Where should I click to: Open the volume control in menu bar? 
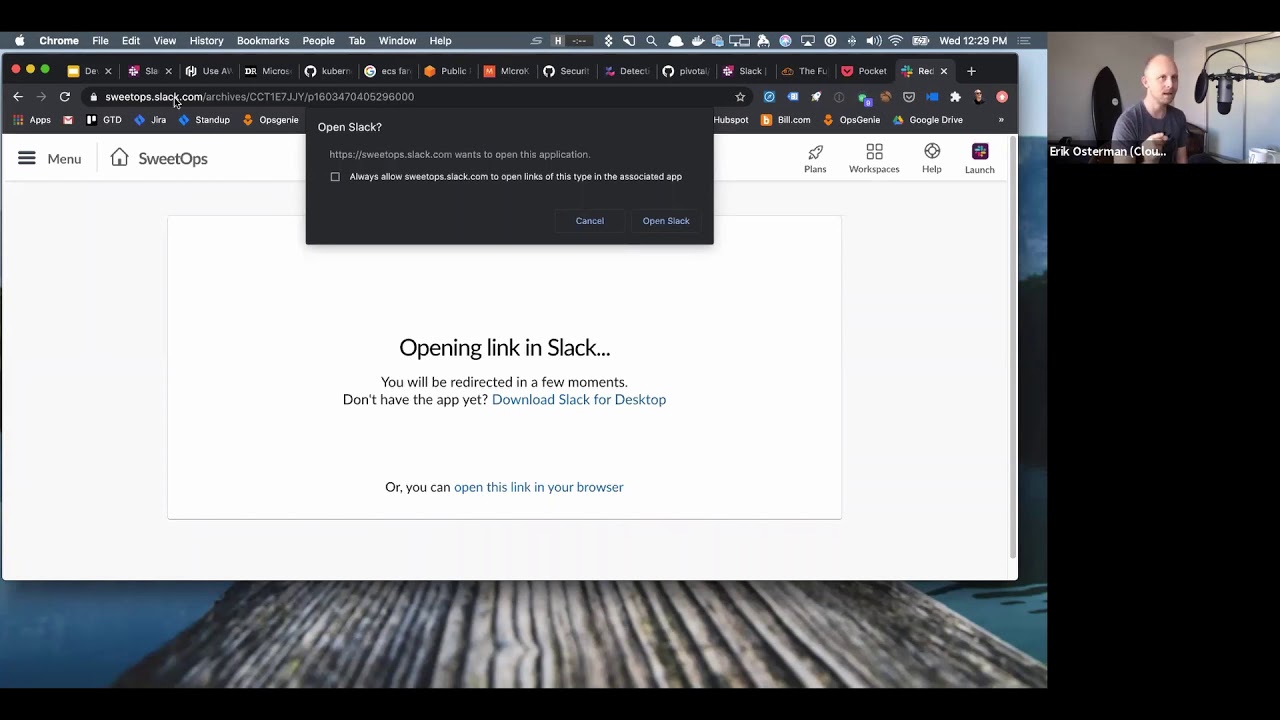(873, 41)
